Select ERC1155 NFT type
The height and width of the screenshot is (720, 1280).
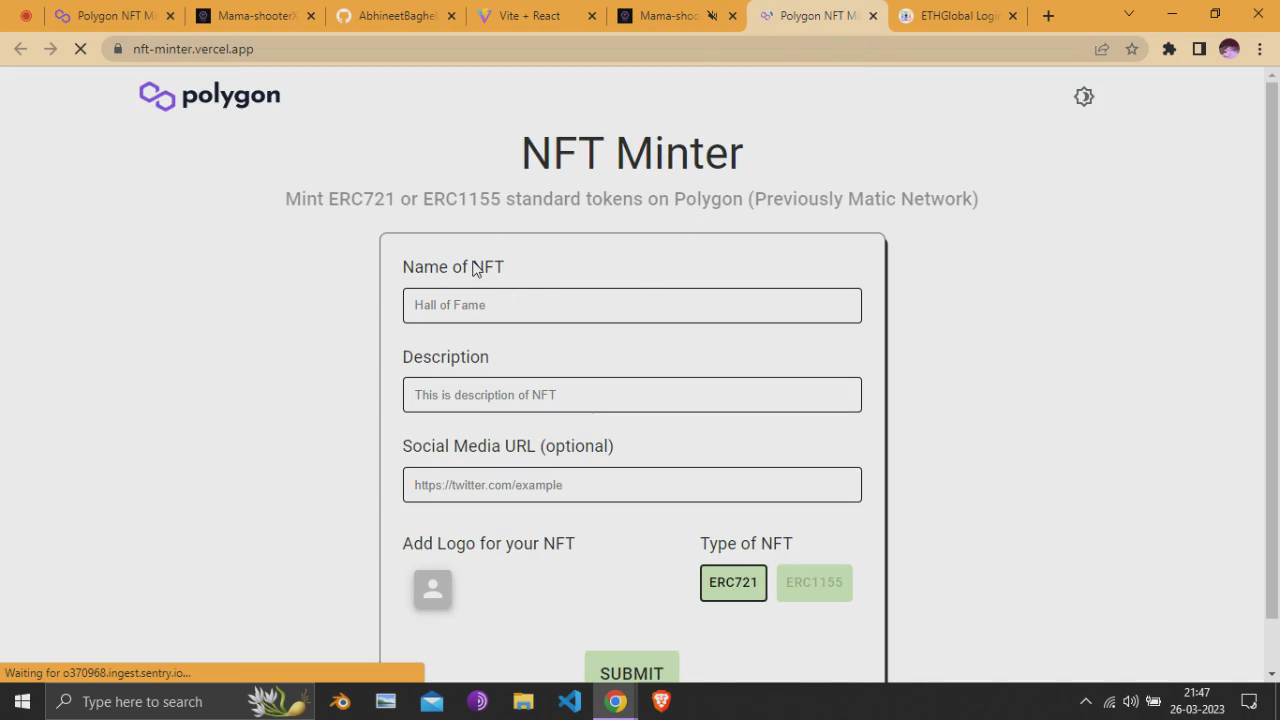pos(814,583)
